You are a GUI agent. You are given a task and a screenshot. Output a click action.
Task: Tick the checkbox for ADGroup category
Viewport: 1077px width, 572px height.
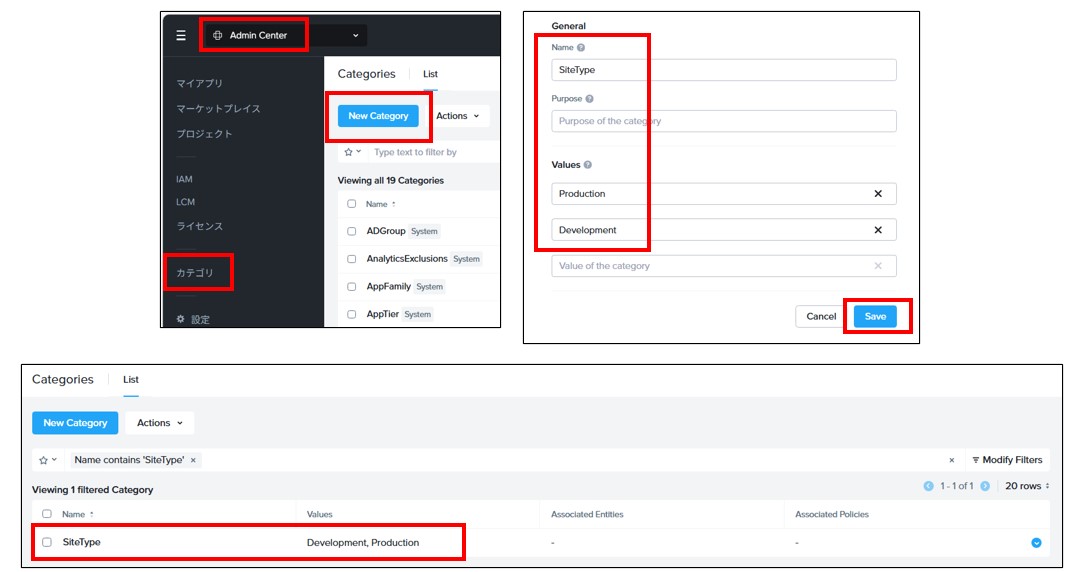pos(351,231)
